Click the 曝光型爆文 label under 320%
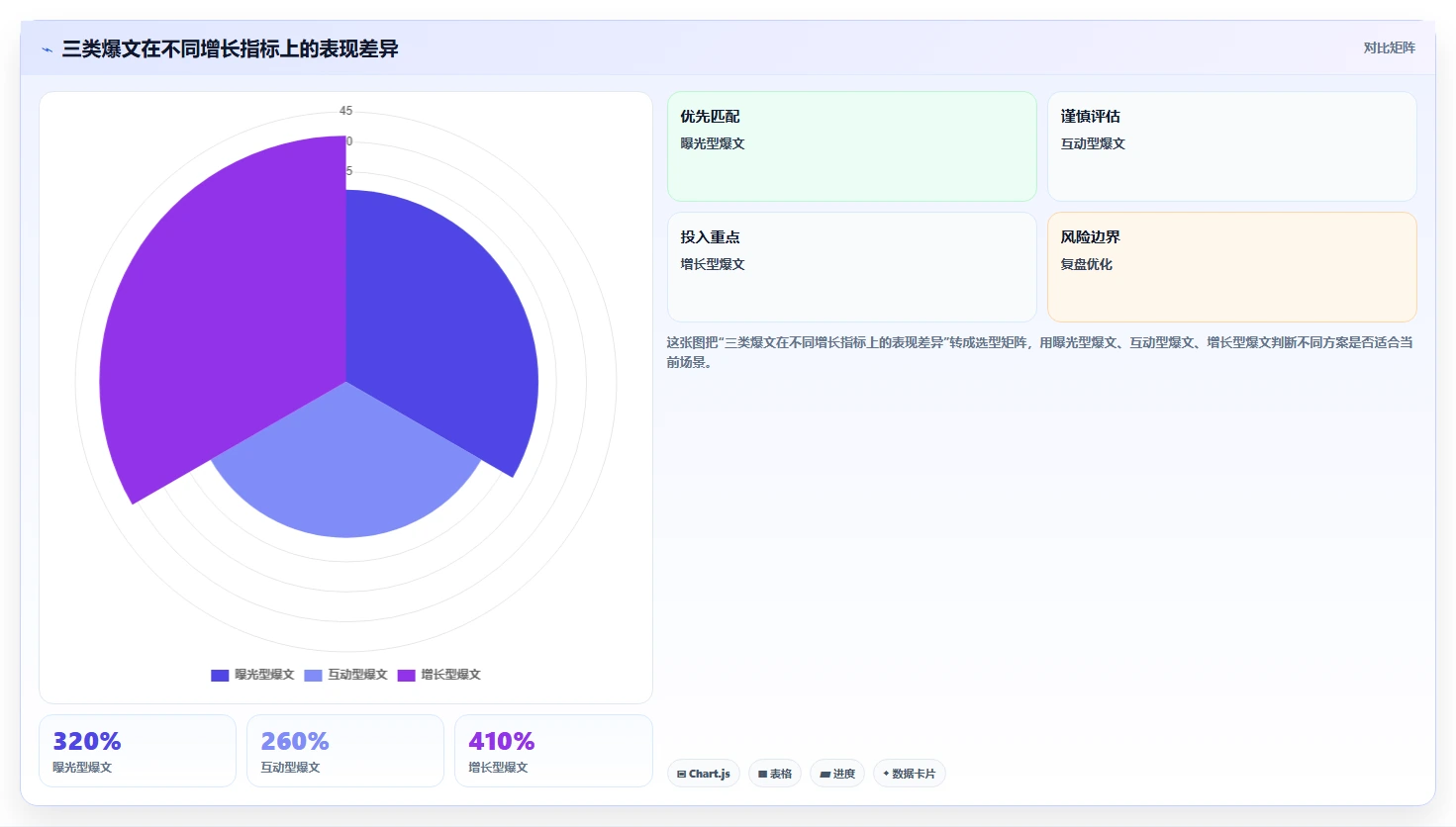The width and height of the screenshot is (1456, 827). pos(82,768)
